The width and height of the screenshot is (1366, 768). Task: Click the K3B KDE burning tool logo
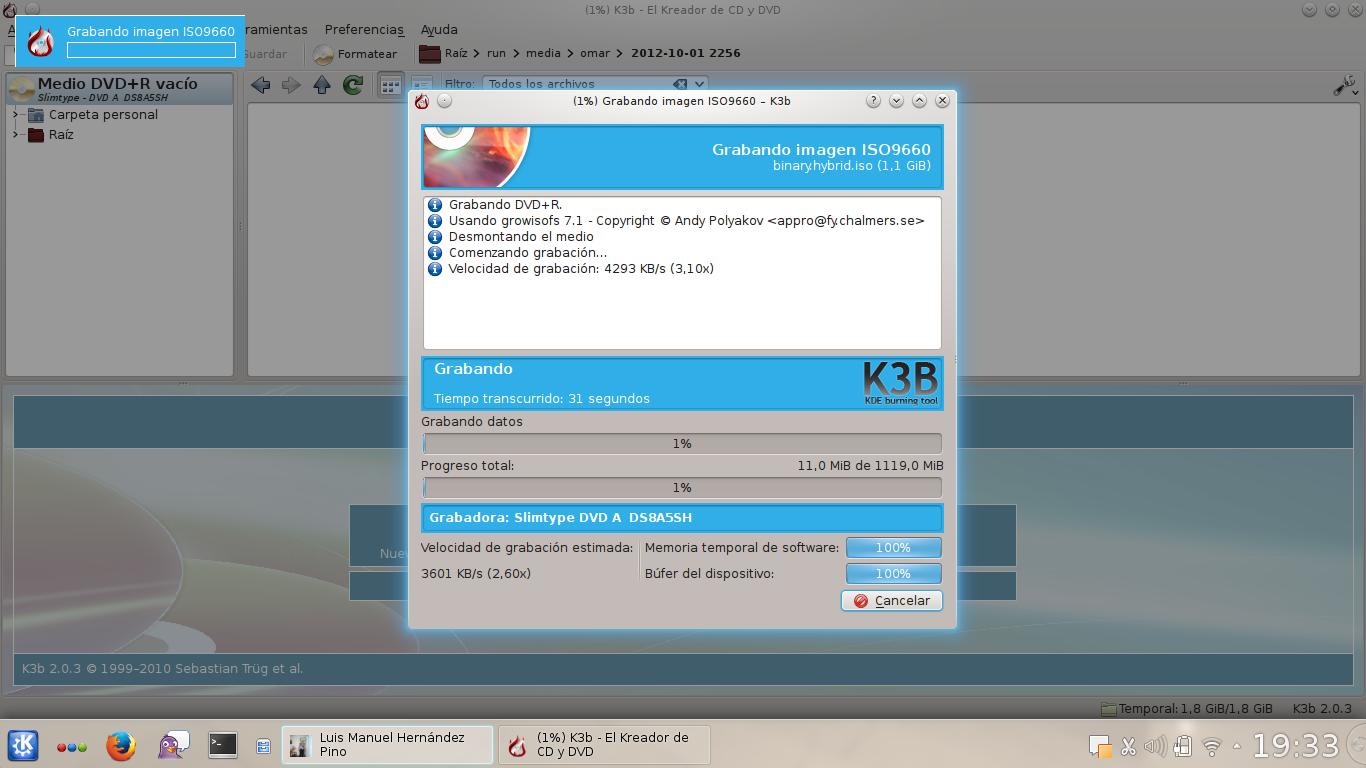point(900,383)
